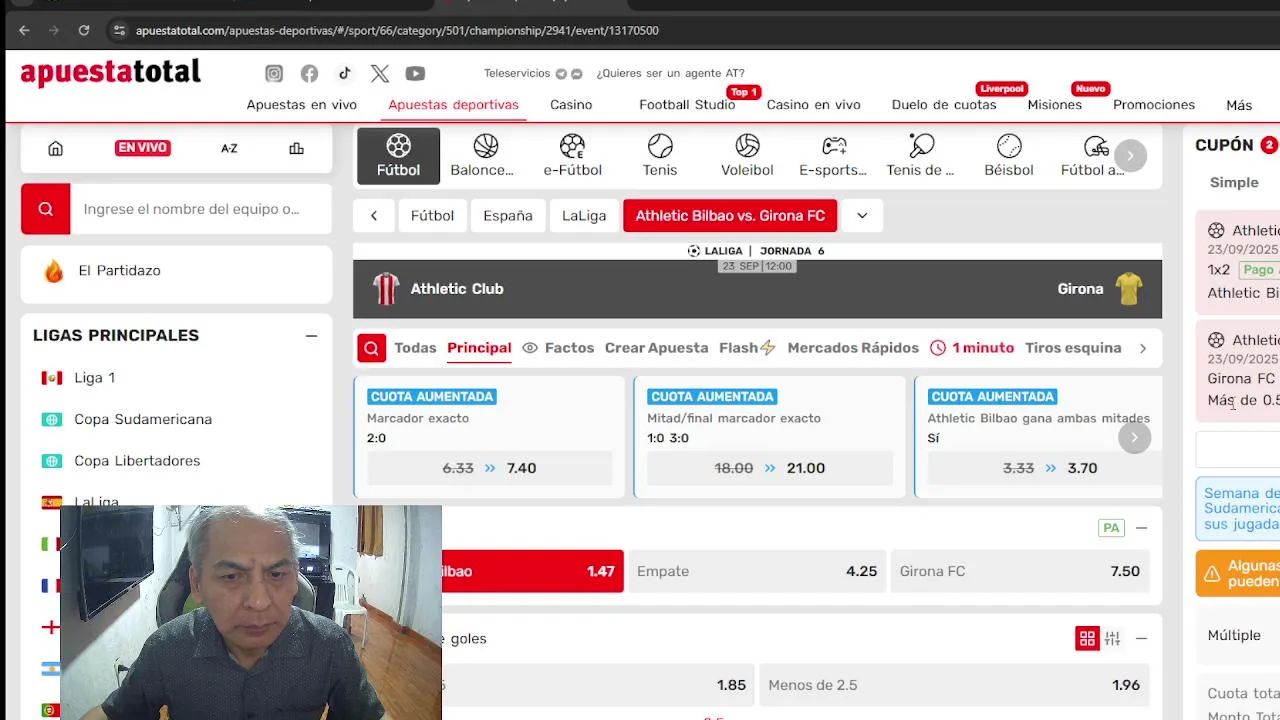Select the Tenis de mesa icon
This screenshot has width=1280, height=720.
click(921, 156)
